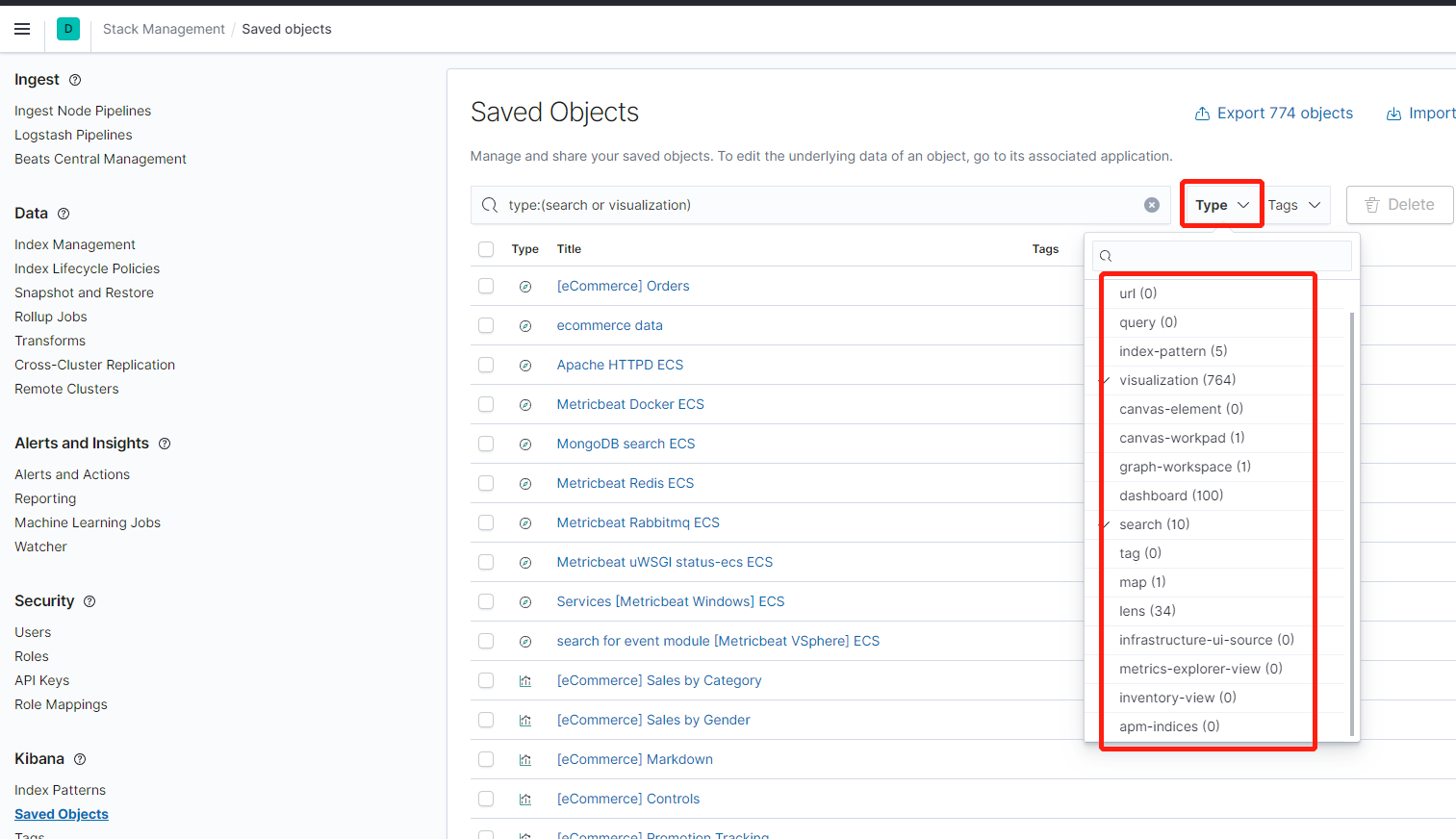Viewport: 1456px width, 839px height.
Task: Sort by the Title column header
Action: pyautogui.click(x=569, y=249)
